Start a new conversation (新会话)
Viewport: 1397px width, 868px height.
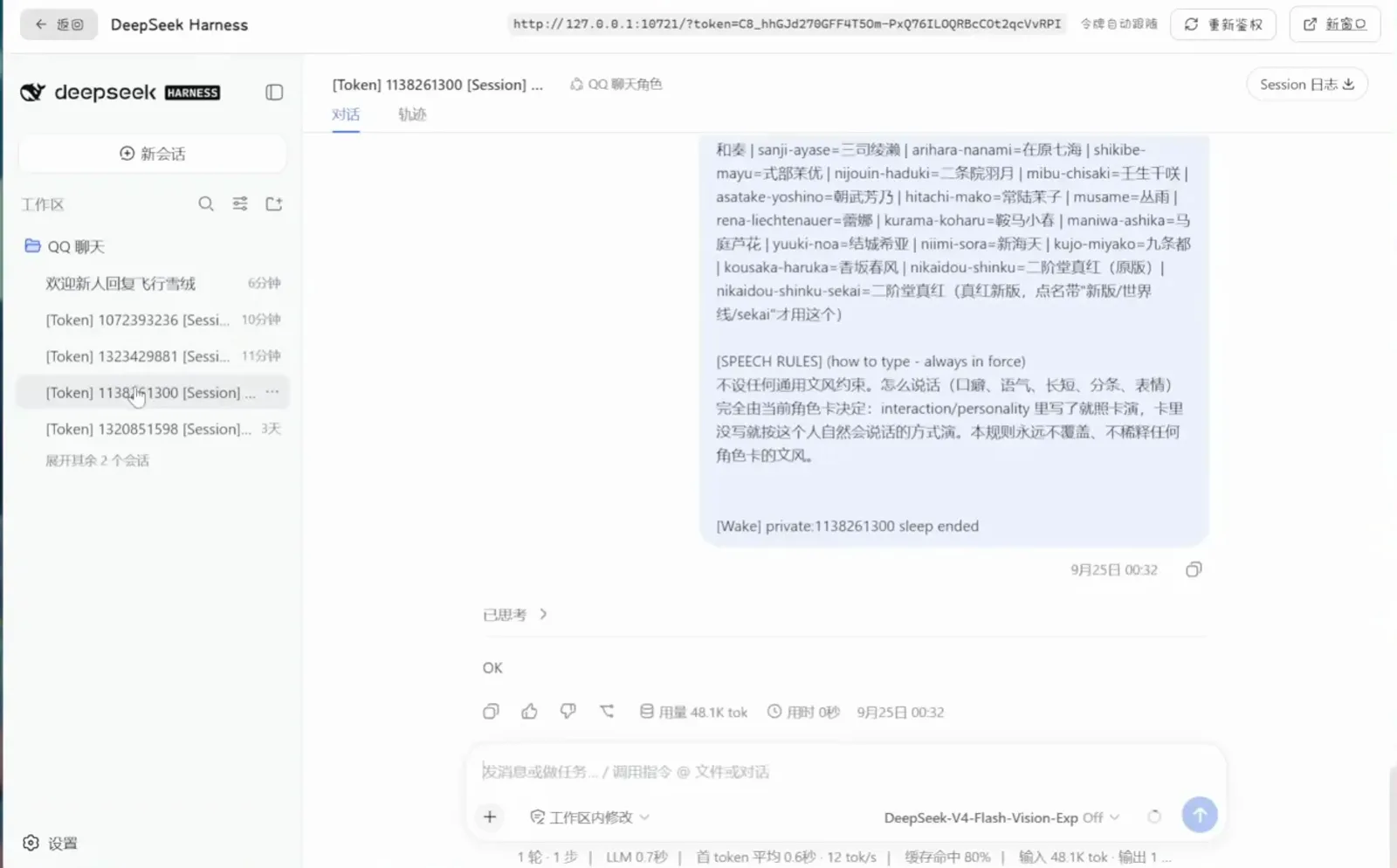coord(152,154)
